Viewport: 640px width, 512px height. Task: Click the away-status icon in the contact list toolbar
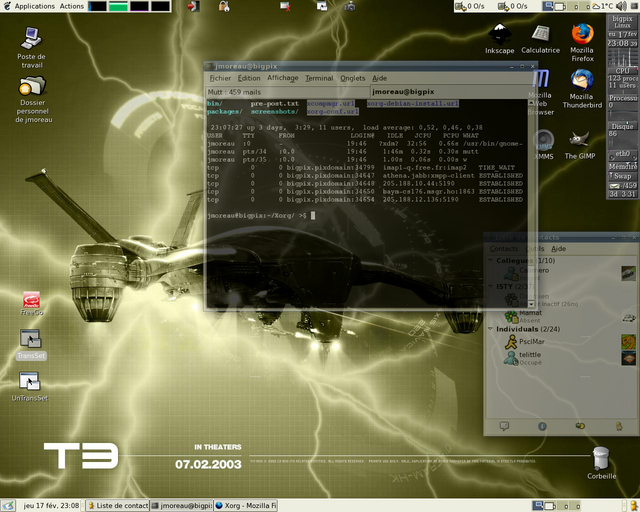pos(619,426)
